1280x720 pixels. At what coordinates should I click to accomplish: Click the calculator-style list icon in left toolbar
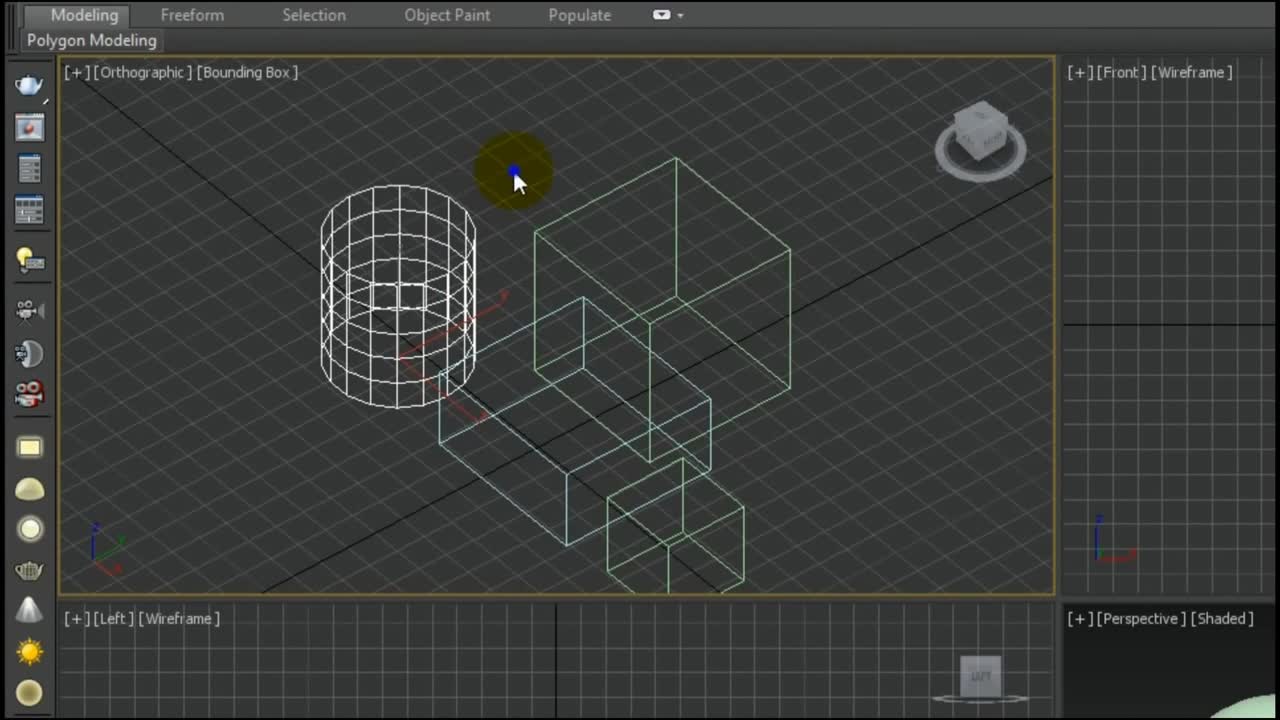tap(29, 169)
